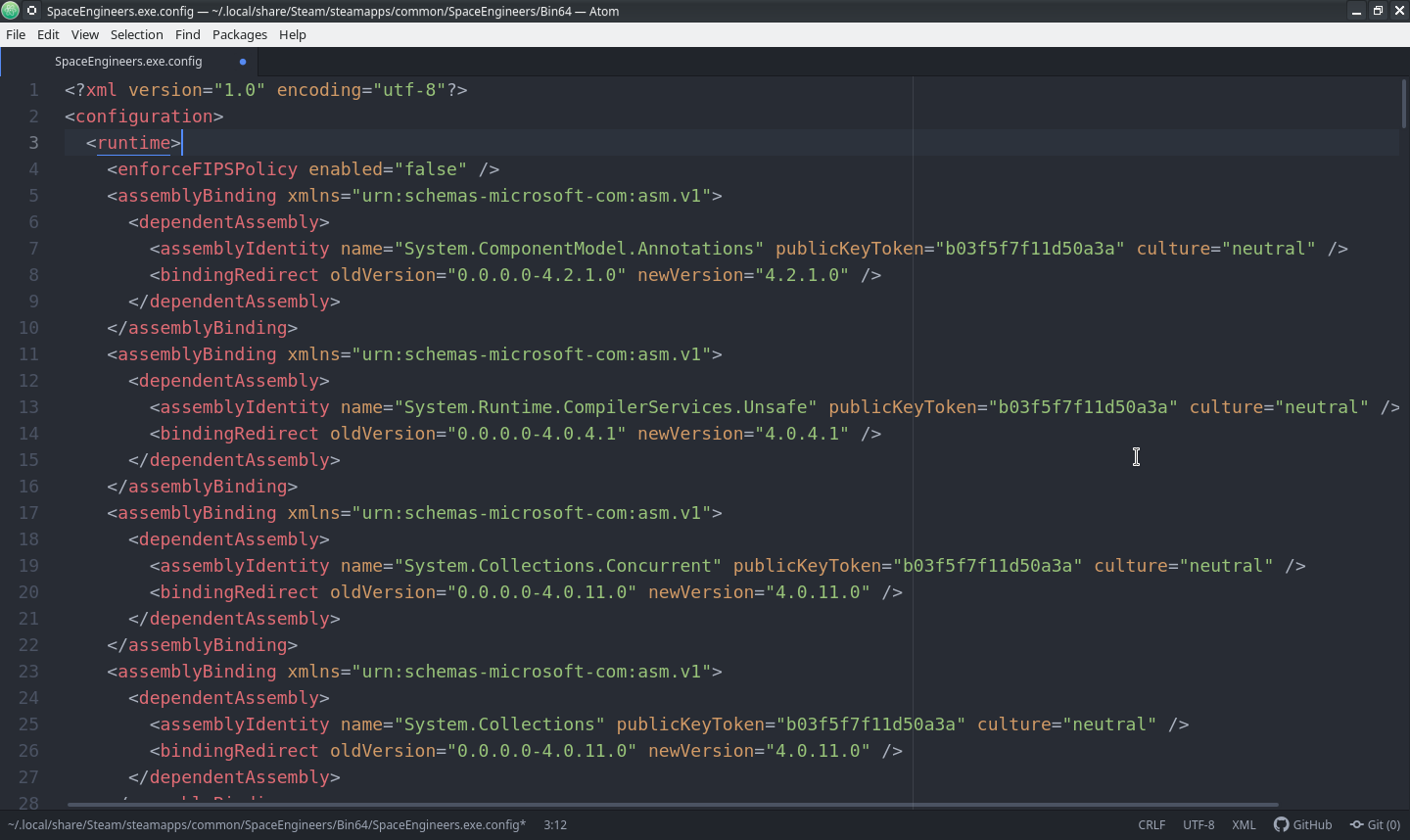Click oldVersion "0.0.0.0-4.0.11.0" on line 20
This screenshot has width=1410, height=840.
[x=541, y=591]
